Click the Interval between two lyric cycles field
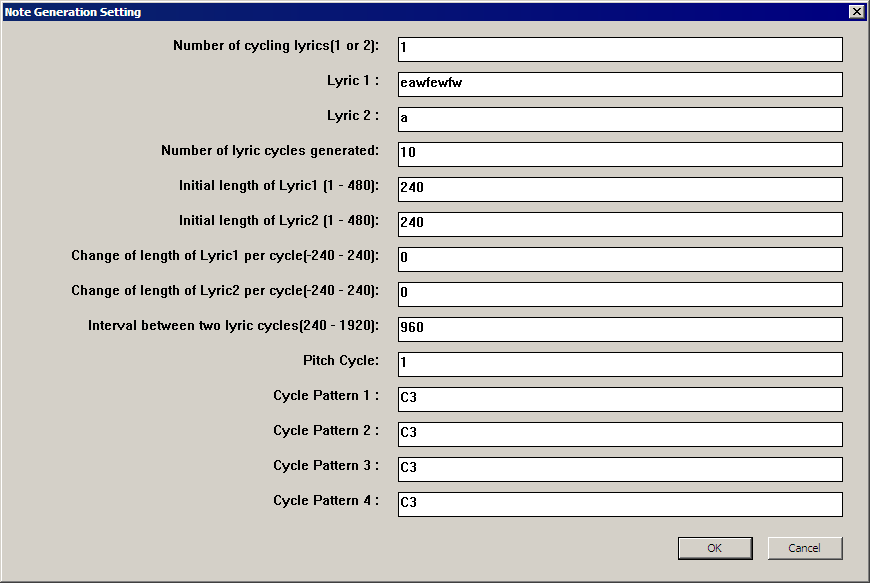The width and height of the screenshot is (870, 583). point(620,329)
